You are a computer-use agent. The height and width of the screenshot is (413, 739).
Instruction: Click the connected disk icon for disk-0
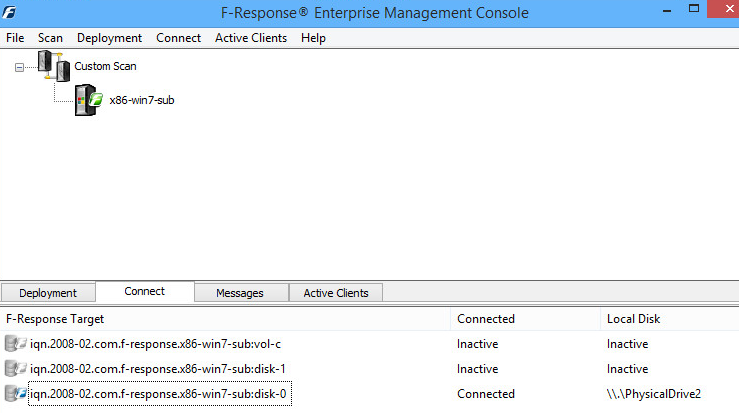point(15,394)
